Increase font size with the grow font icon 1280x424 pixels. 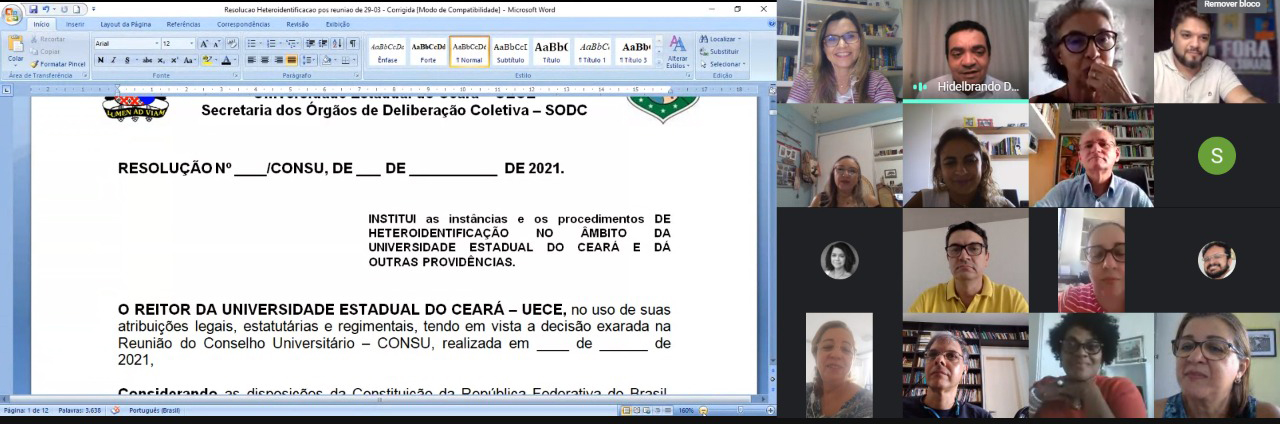click(x=204, y=44)
